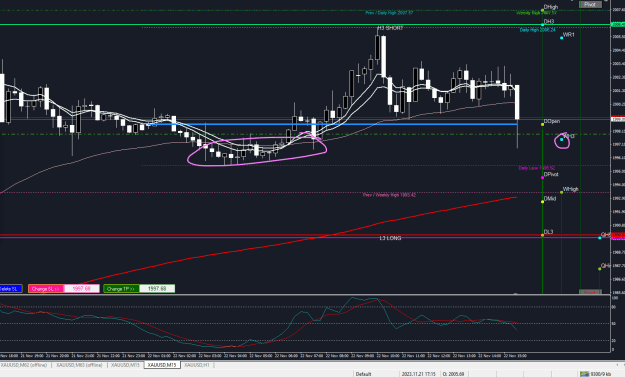This screenshot has width=625, height=377.
Task: Click the red Pivot button near indicator pane
Action: (x=590, y=292)
